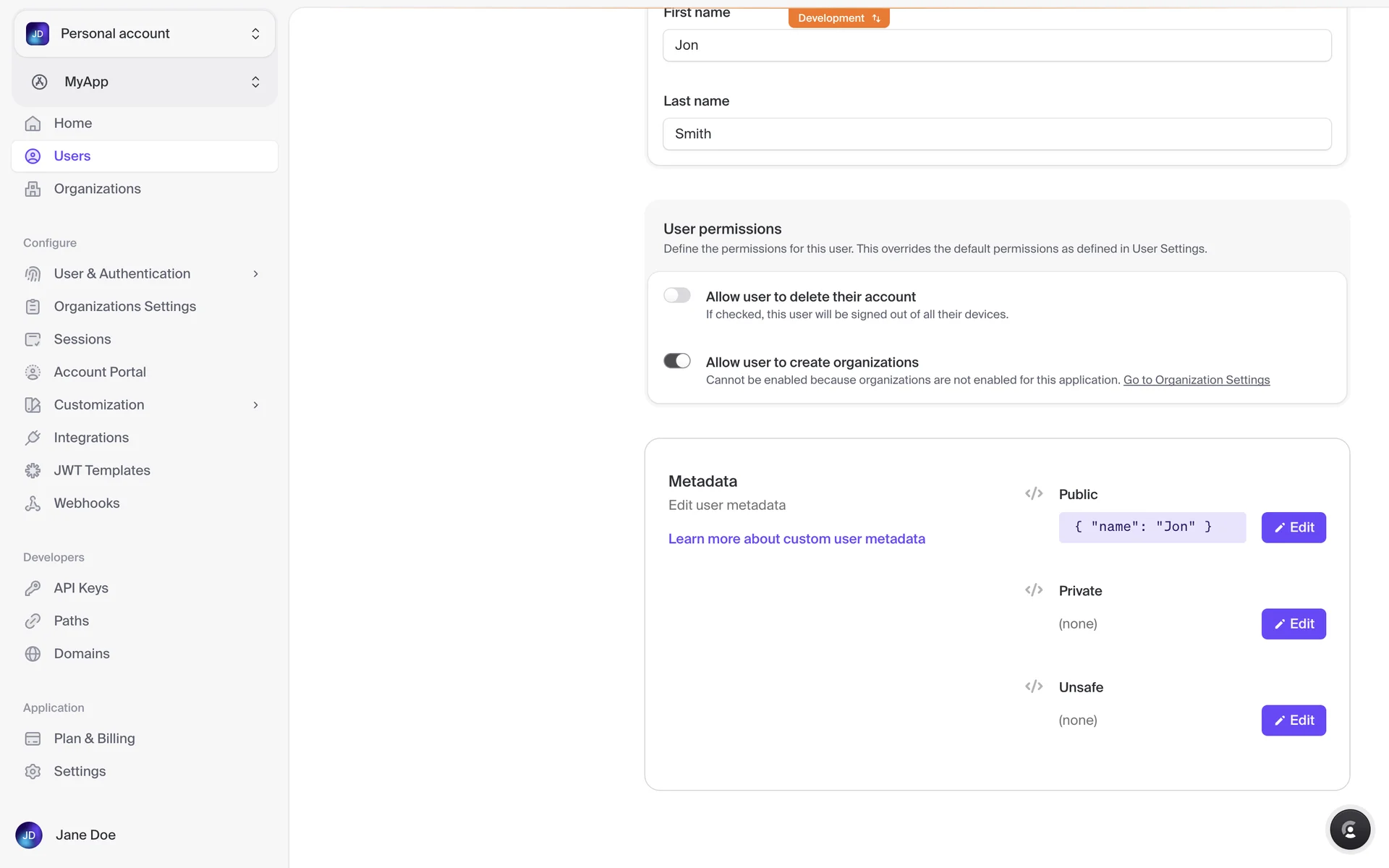Open the Personal account switcher dropdown
1389x868 pixels.
point(144,34)
